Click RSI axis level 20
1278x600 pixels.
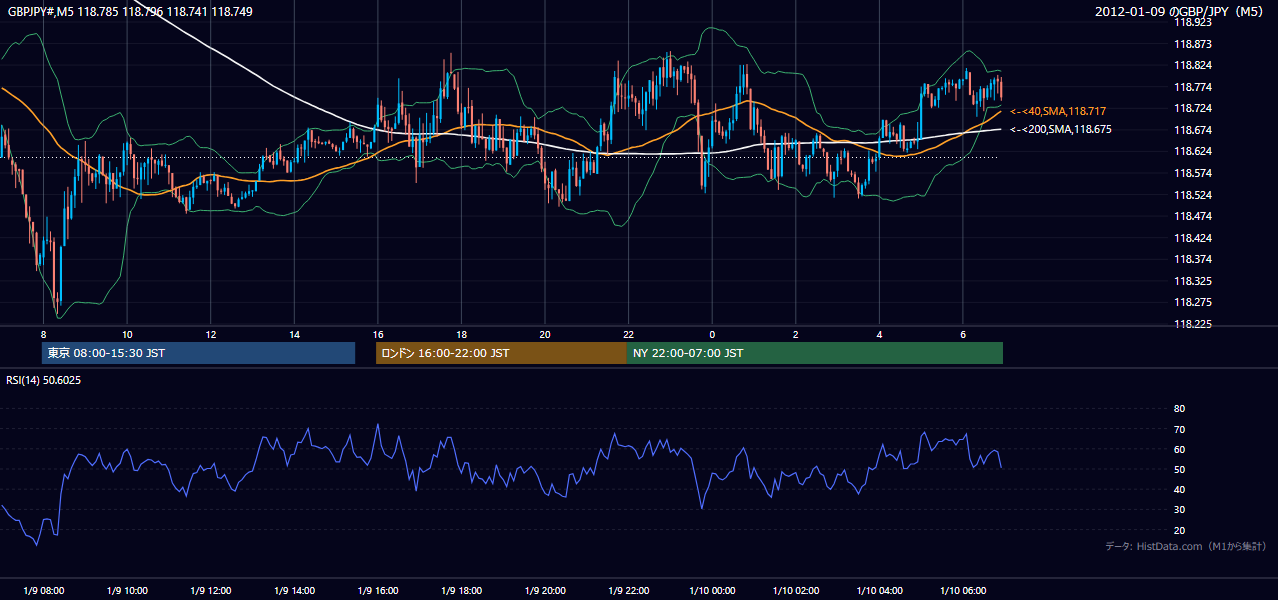(x=1179, y=530)
